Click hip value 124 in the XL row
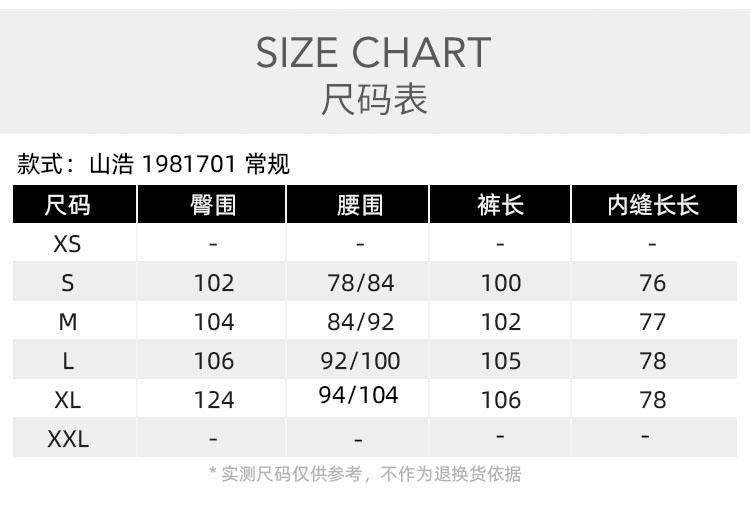 [x=214, y=400]
